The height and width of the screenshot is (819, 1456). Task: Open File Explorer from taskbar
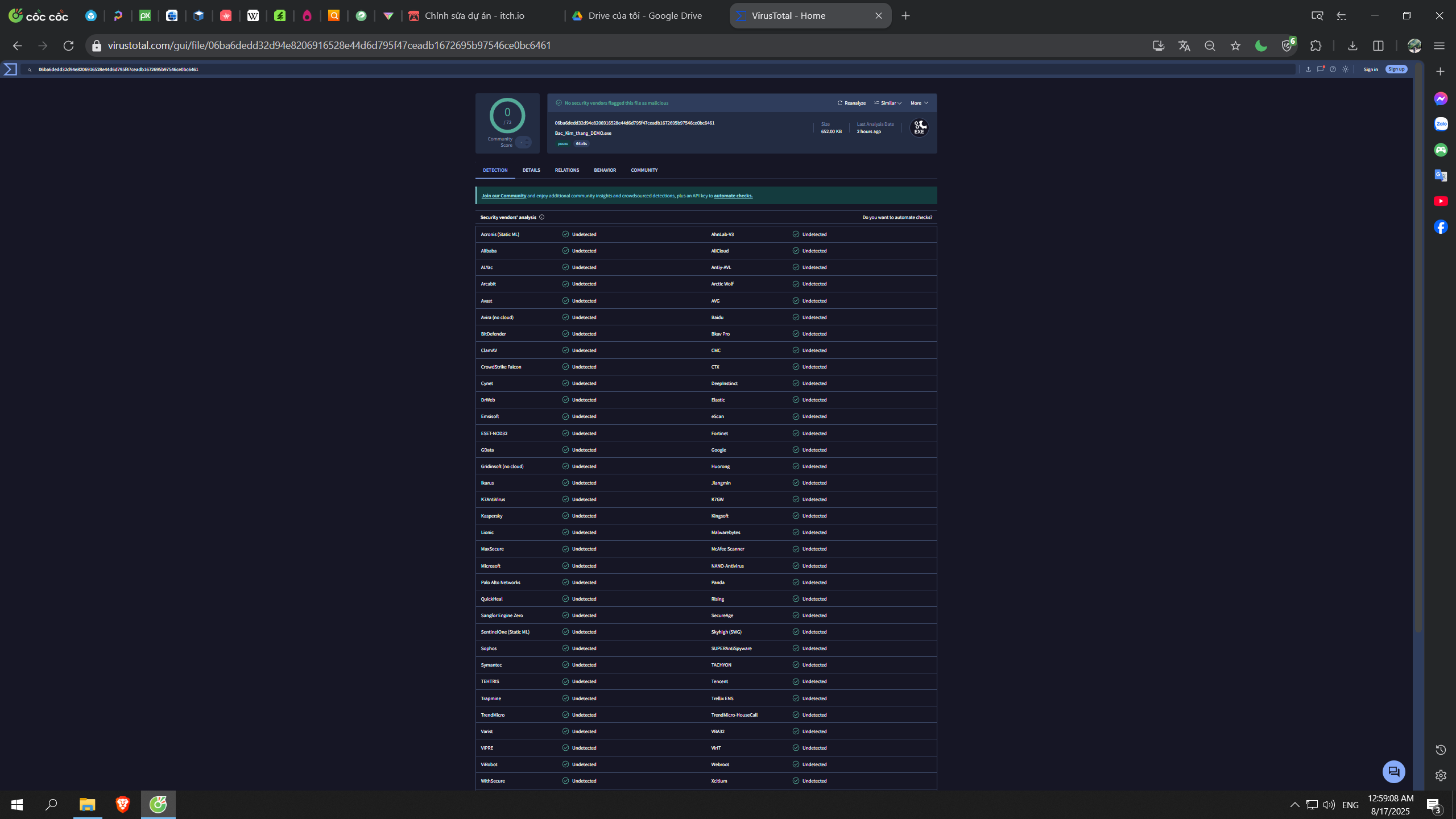87,805
